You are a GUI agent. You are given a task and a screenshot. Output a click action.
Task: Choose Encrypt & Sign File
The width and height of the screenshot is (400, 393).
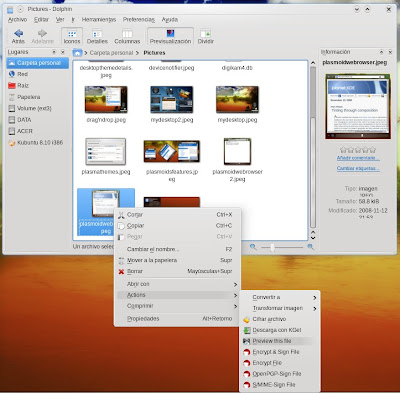[x=280, y=352]
